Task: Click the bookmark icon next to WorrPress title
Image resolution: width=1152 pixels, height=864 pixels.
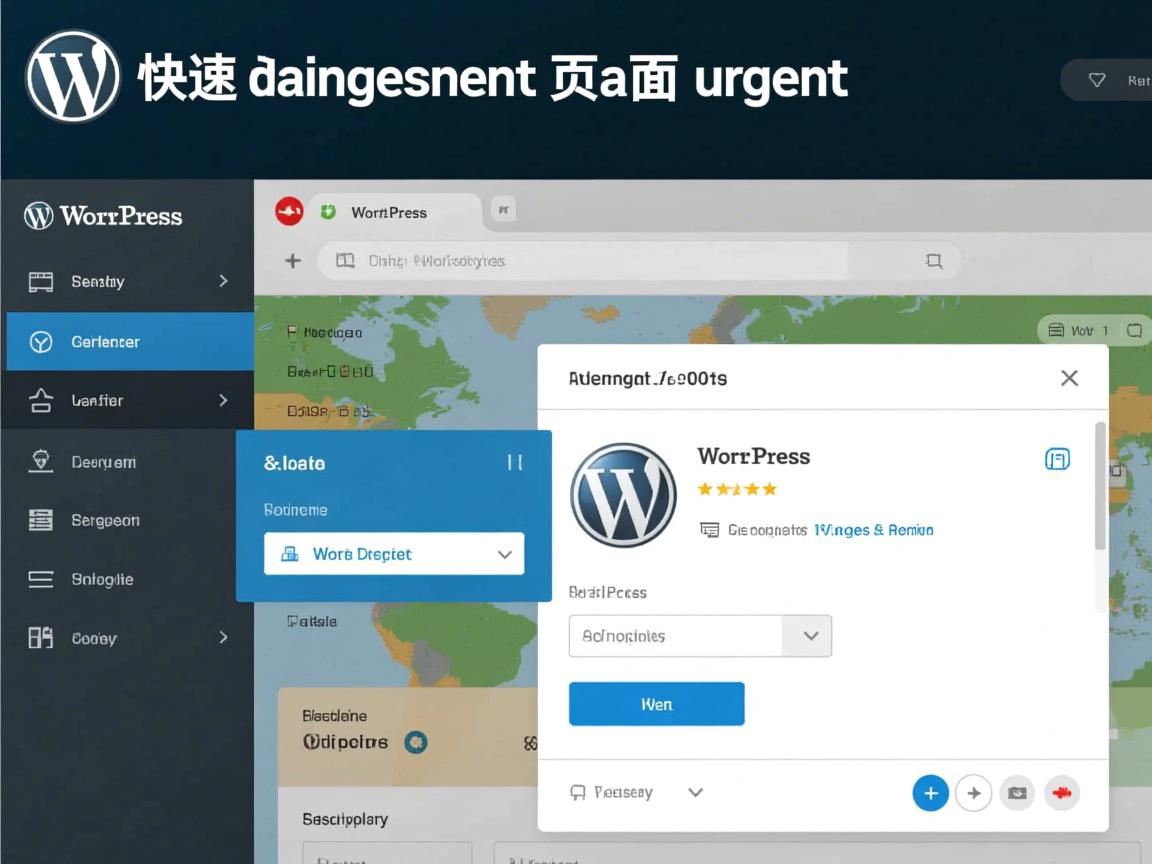Action: 1056,459
